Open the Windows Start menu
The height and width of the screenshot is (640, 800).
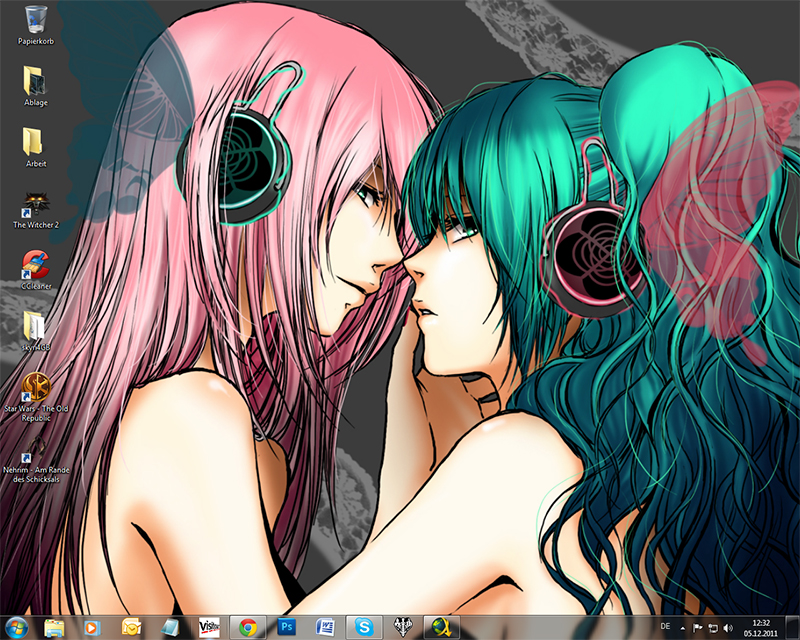[x=16, y=627]
